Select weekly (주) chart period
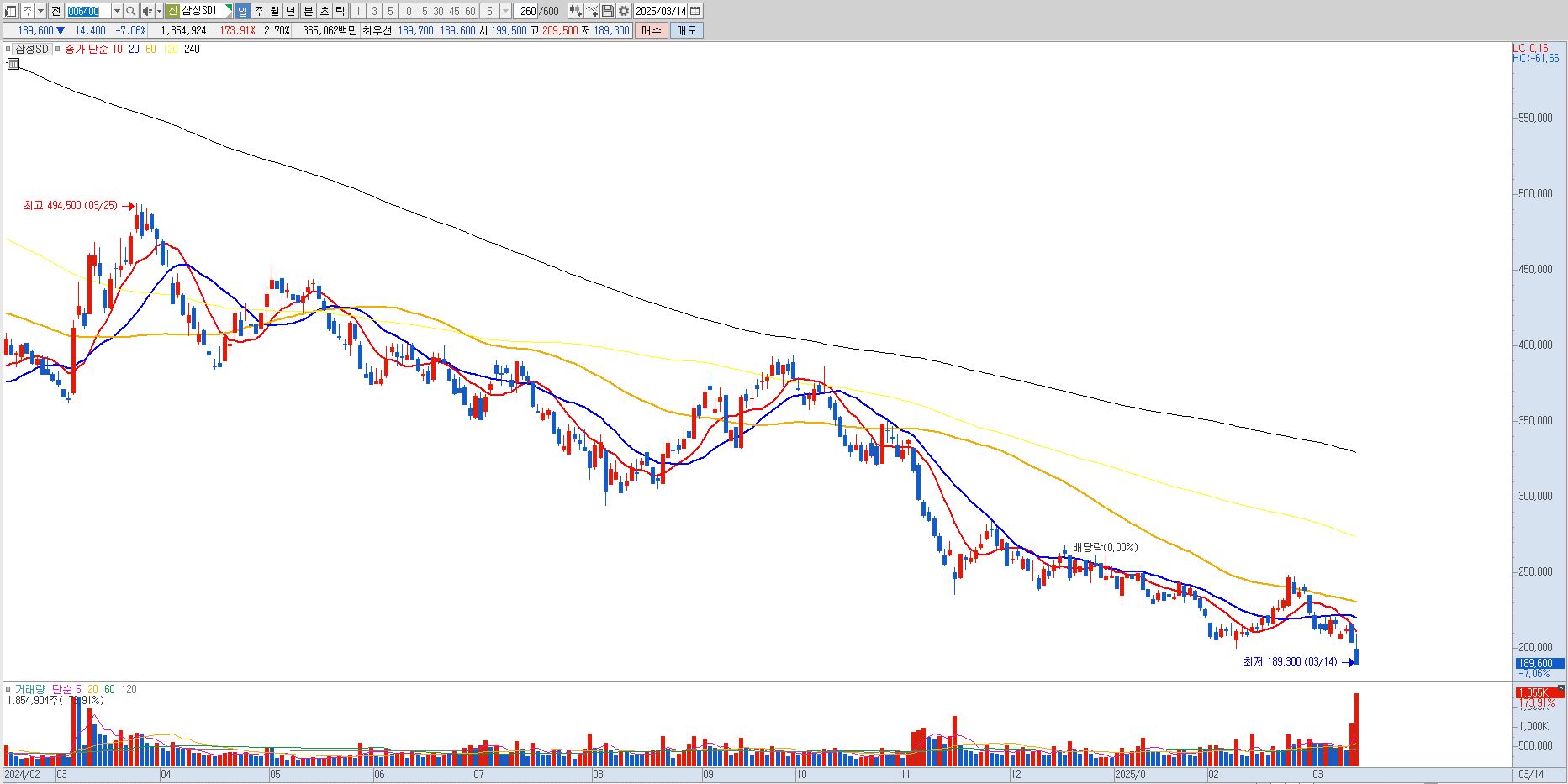 258,11
